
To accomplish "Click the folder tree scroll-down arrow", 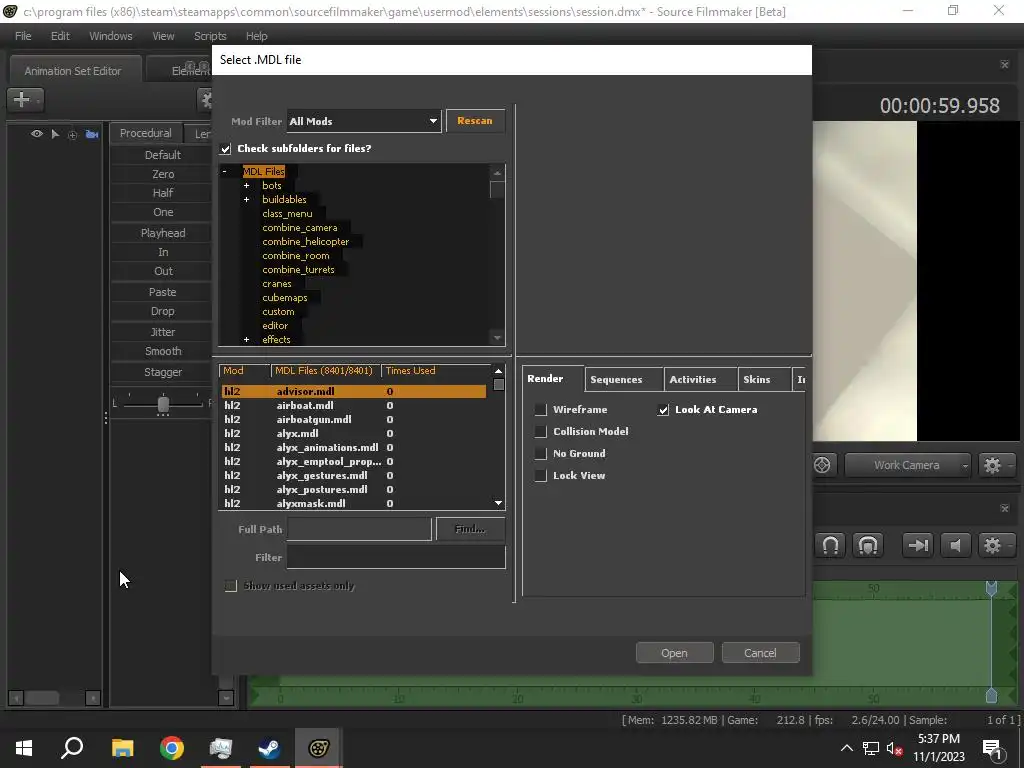I will point(498,338).
